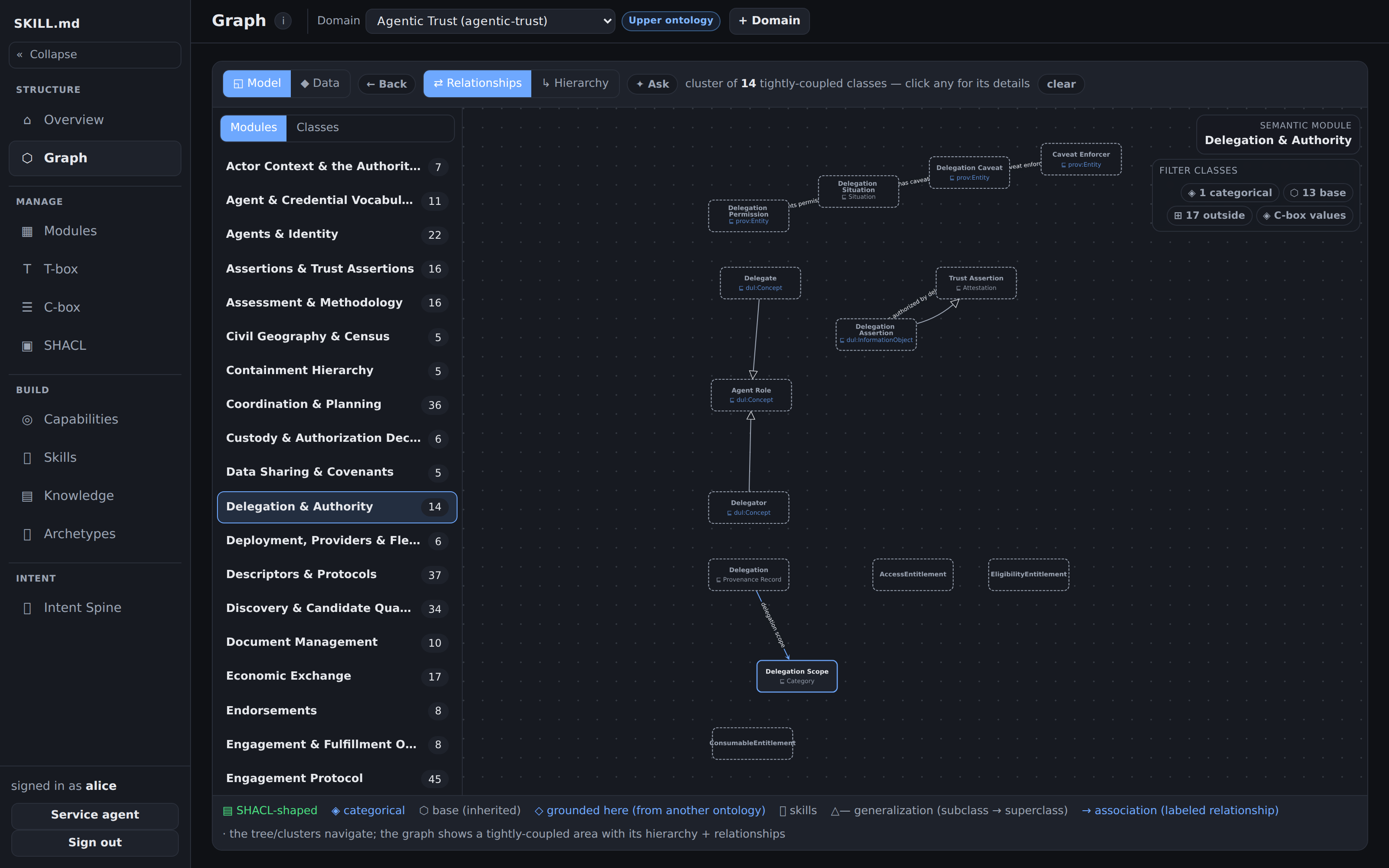This screenshot has width=1389, height=868.
Task: Click the Capabilities target icon
Action: pyautogui.click(x=27, y=420)
